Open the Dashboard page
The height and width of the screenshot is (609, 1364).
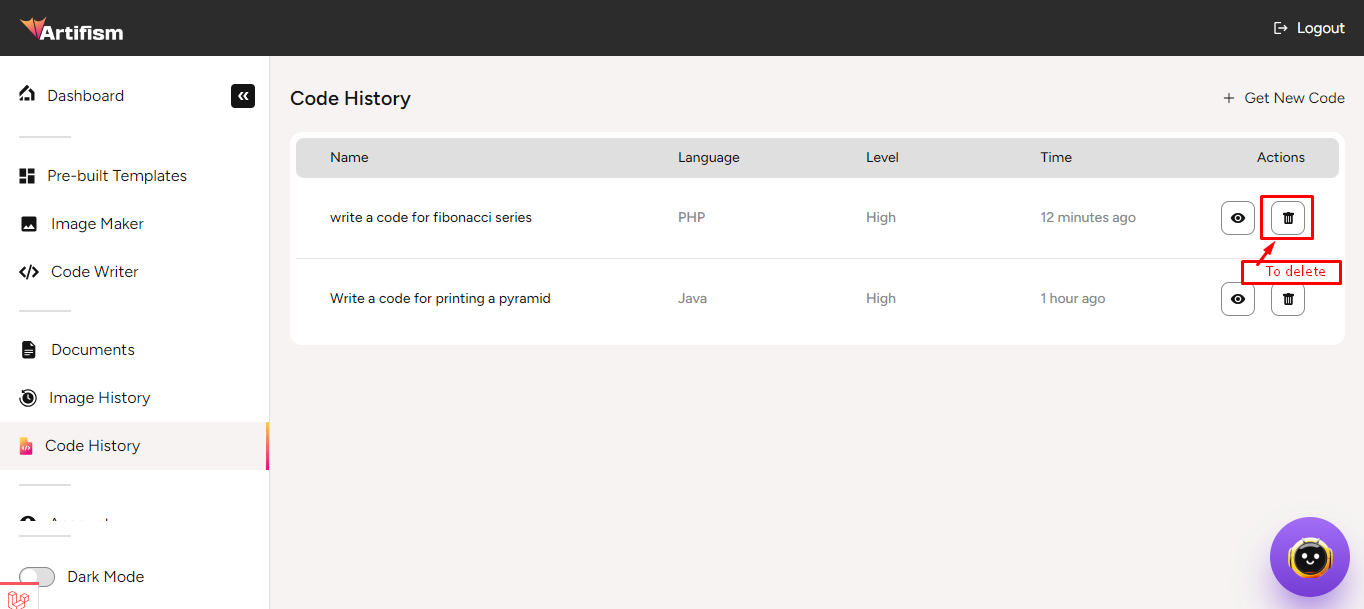(85, 96)
